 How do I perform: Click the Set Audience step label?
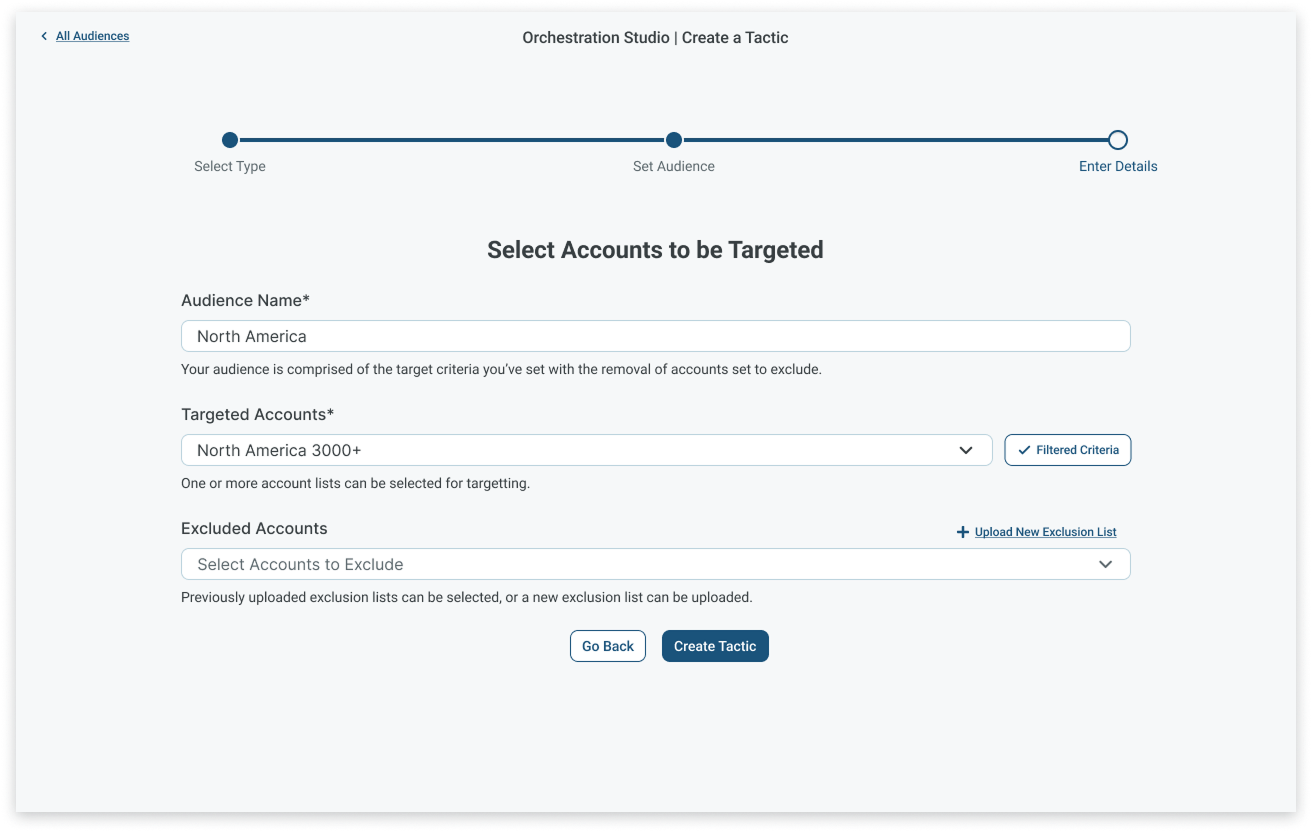pyautogui.click(x=674, y=166)
